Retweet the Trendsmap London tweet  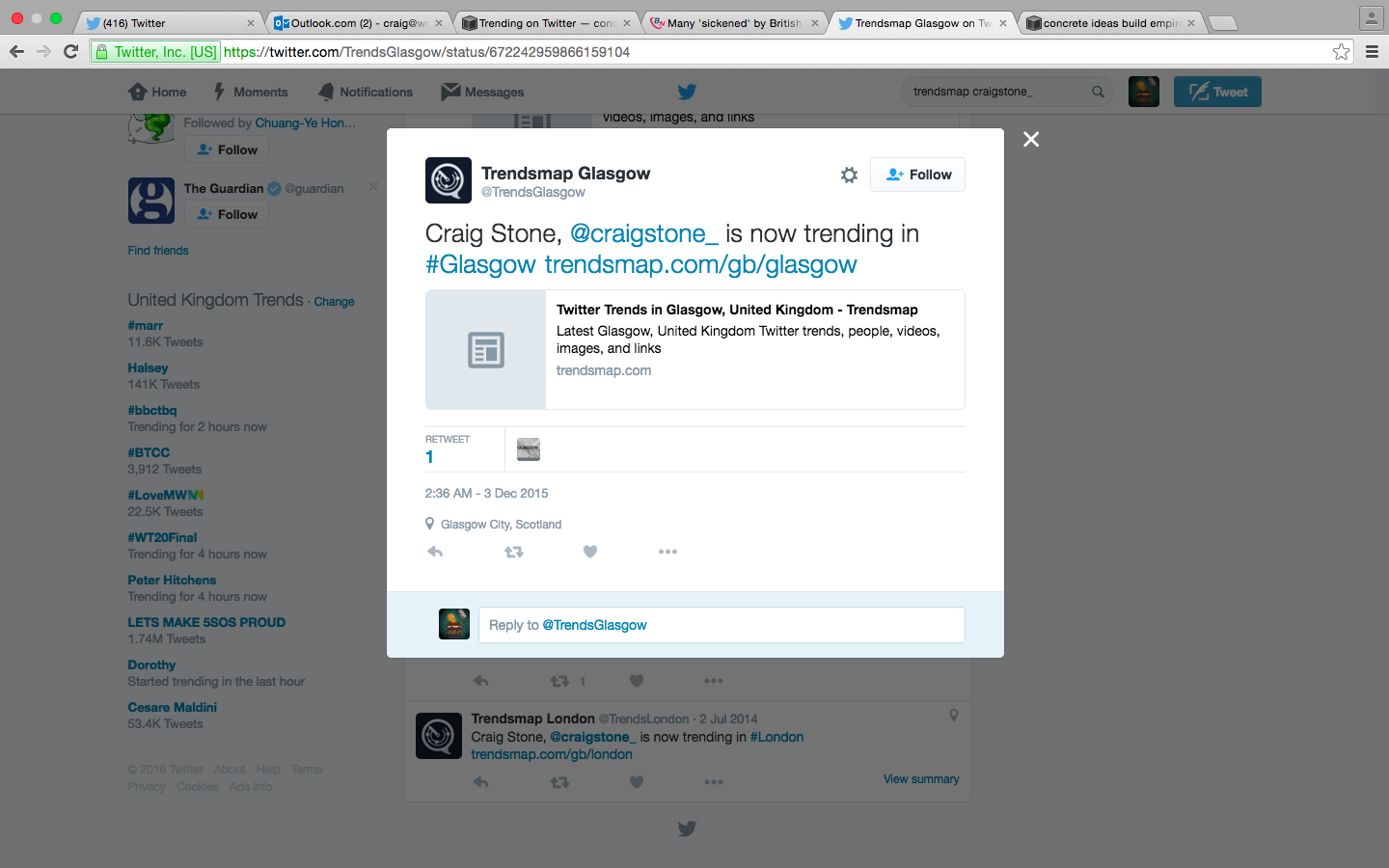coord(559,782)
